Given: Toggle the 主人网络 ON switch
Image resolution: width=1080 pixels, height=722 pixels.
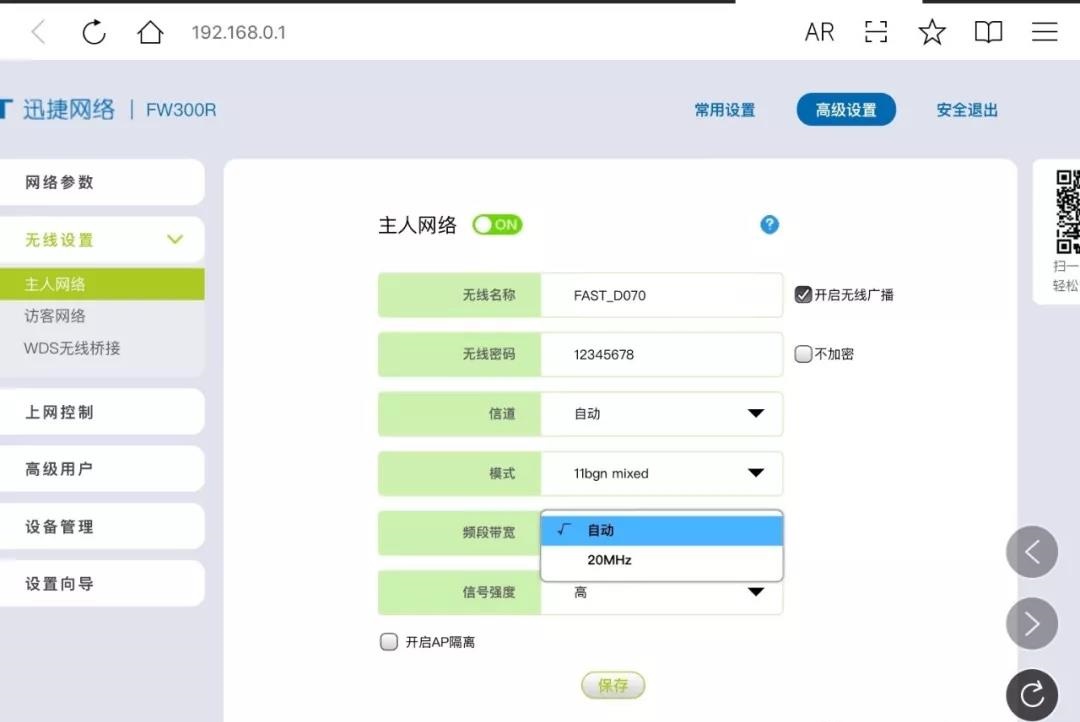Looking at the screenshot, I should pyautogui.click(x=497, y=224).
